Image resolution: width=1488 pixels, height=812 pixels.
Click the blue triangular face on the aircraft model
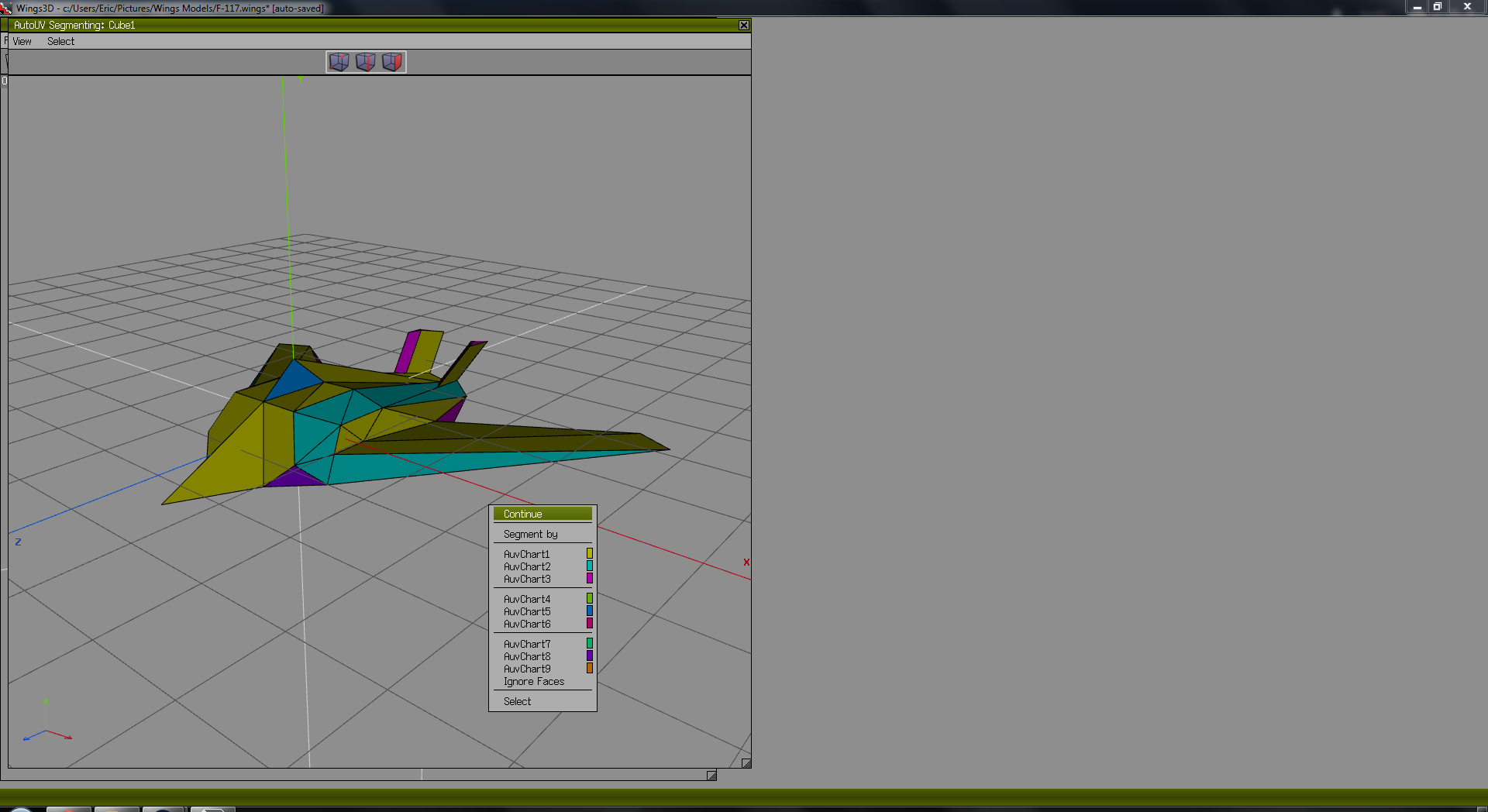(x=293, y=381)
